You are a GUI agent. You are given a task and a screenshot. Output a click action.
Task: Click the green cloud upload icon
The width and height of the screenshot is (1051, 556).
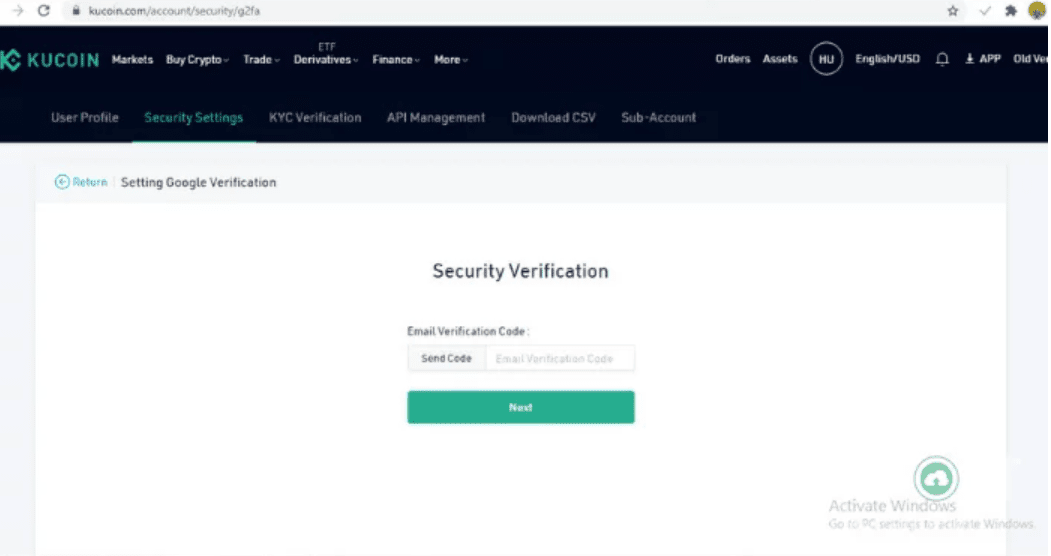tap(936, 480)
